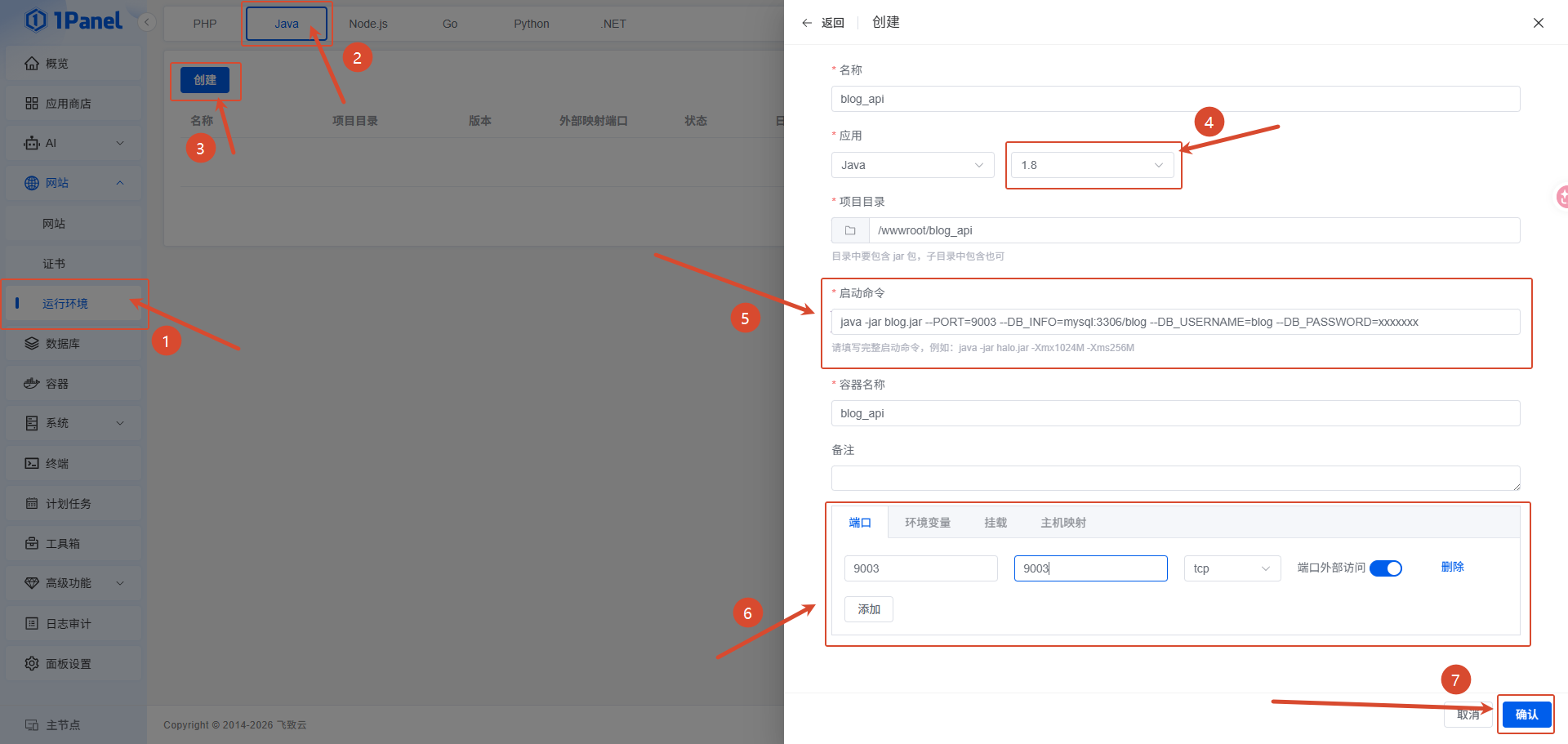The width and height of the screenshot is (1568, 744).
Task: Click the 项目目录 path field
Action: click(1194, 230)
